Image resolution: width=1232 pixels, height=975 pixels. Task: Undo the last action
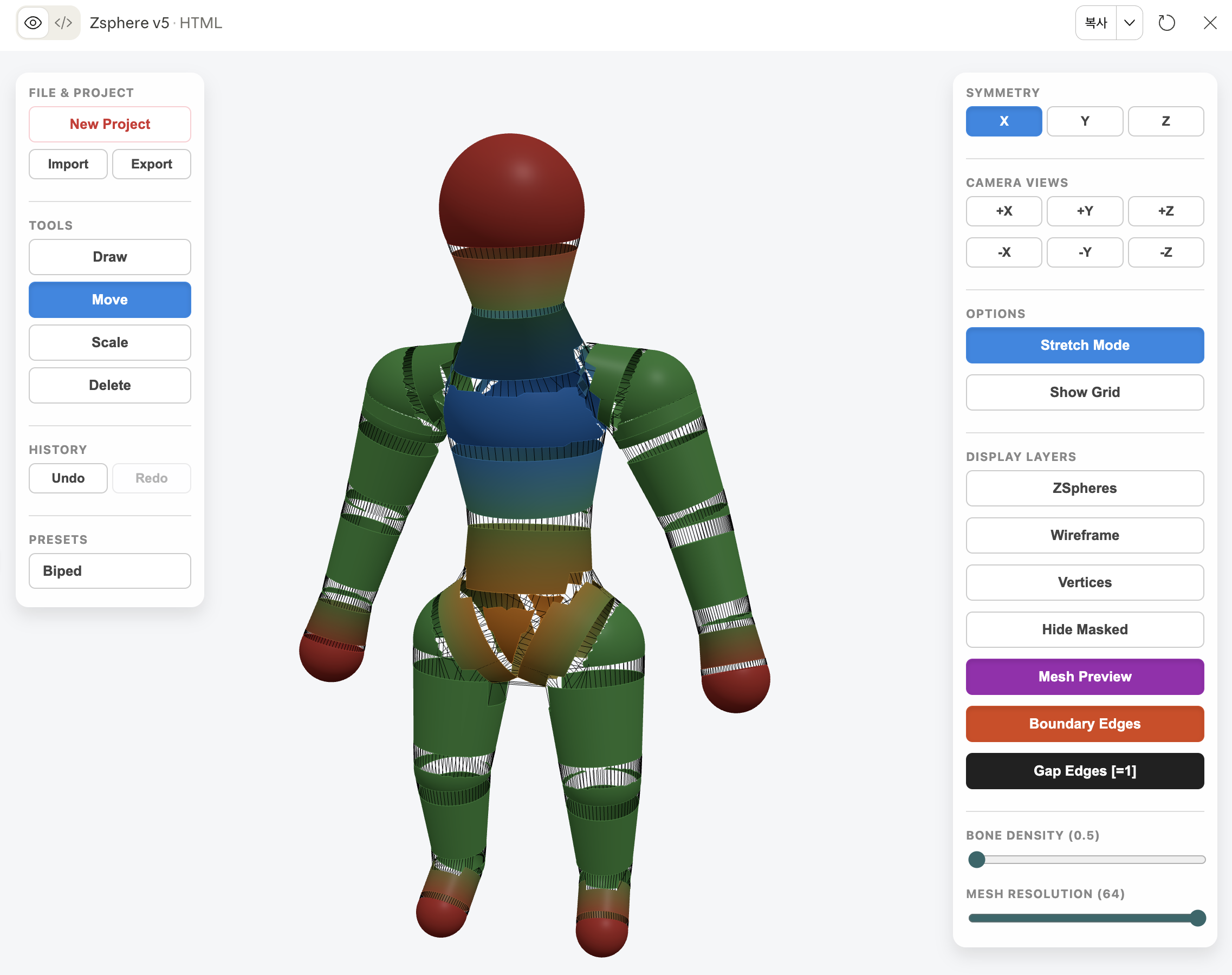pos(67,478)
